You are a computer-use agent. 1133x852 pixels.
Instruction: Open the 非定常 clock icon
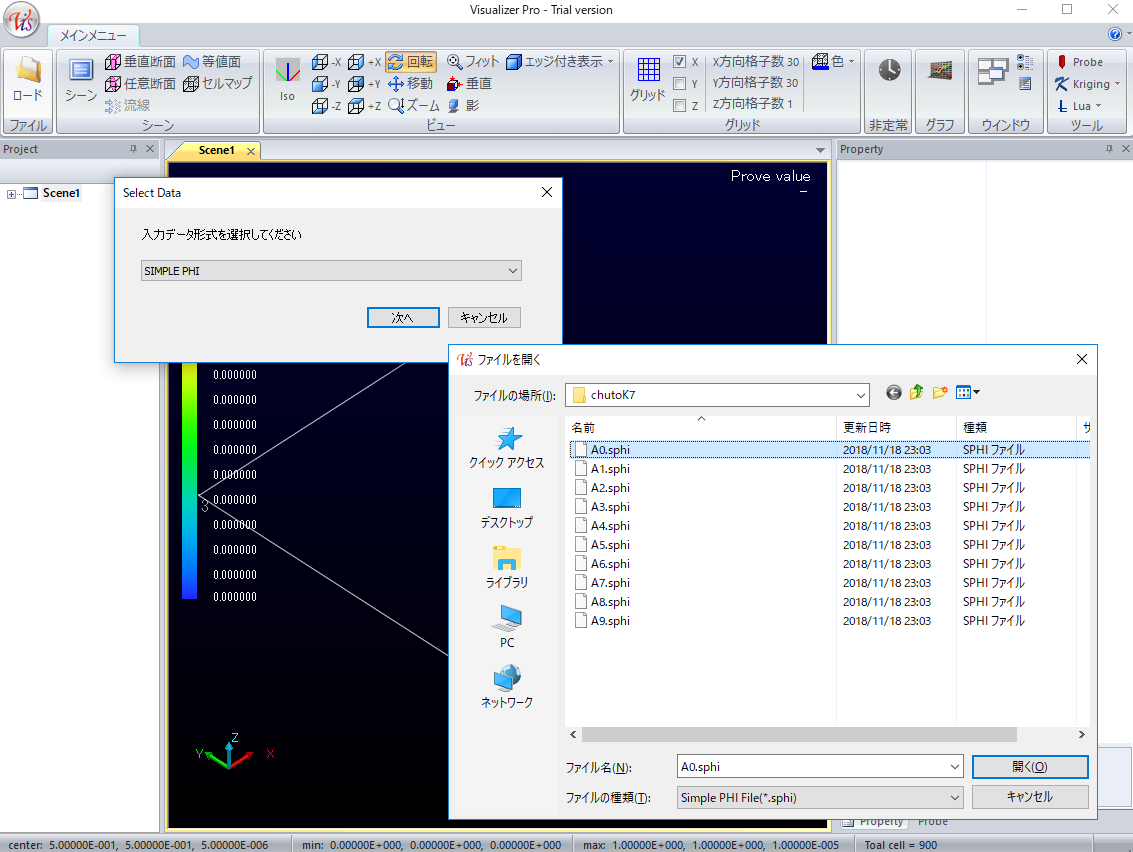coord(888,78)
